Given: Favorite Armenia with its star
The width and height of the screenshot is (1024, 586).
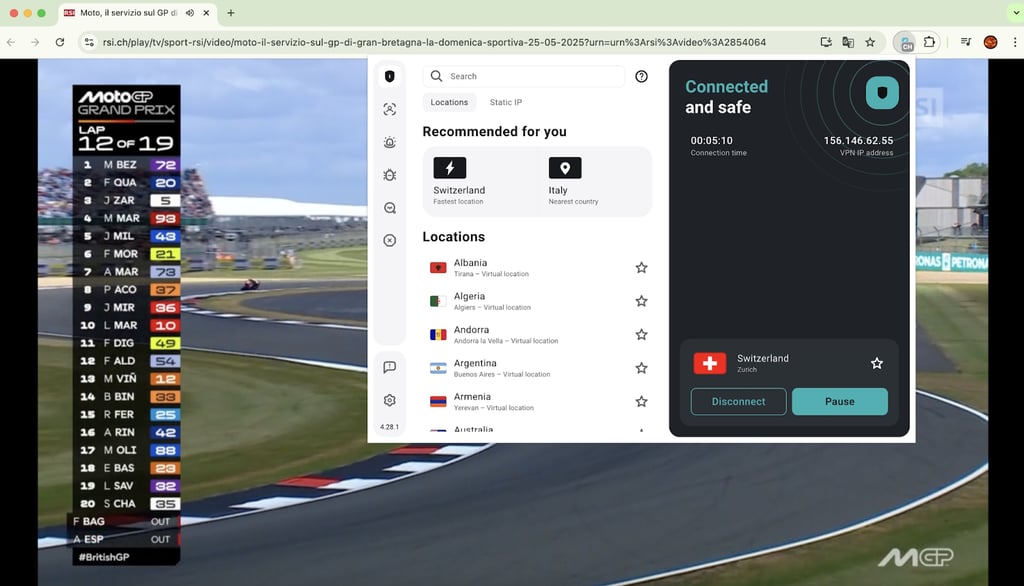Looking at the screenshot, I should pyautogui.click(x=641, y=401).
